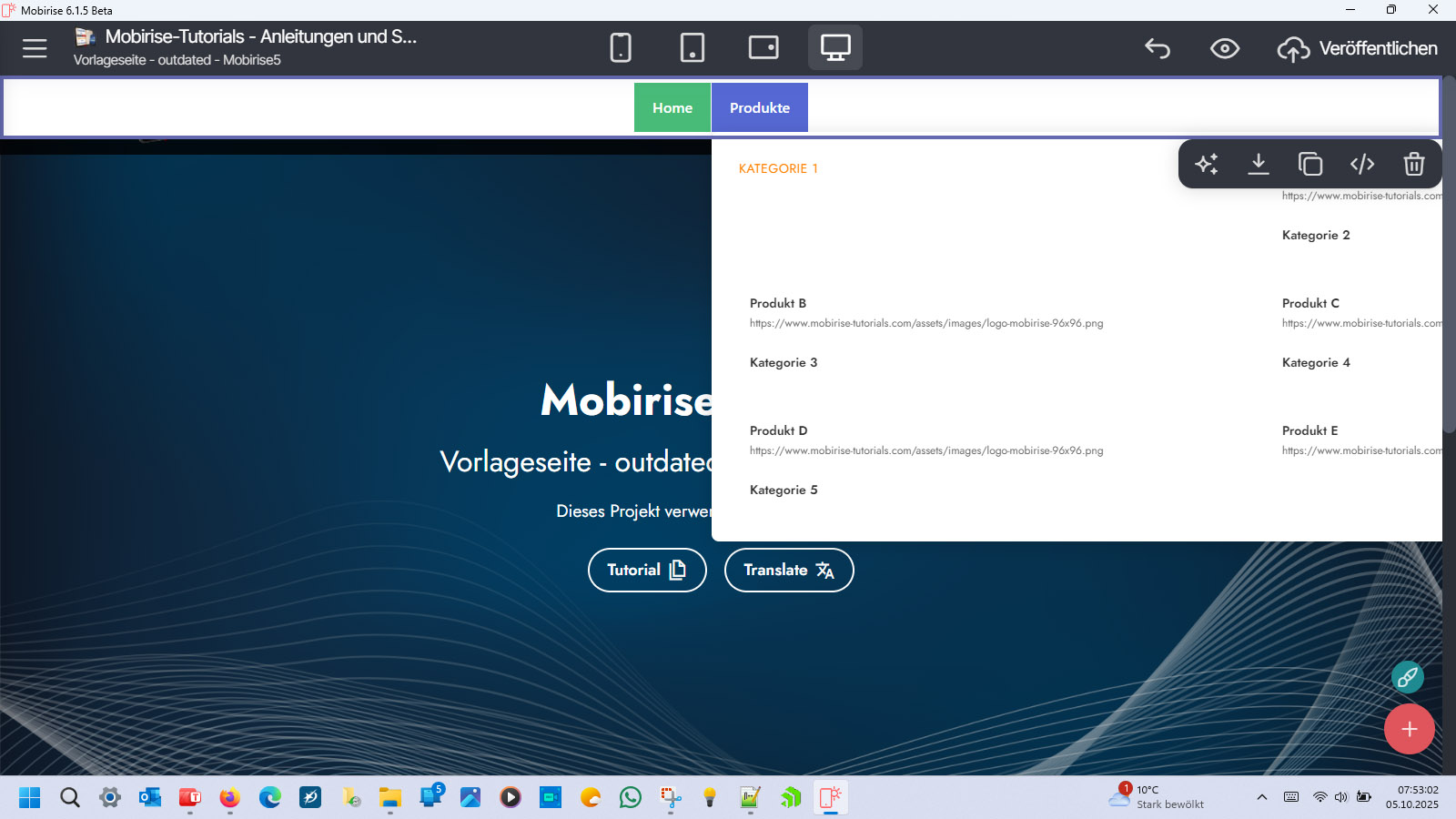Switch to tablet portrait preview
The width and height of the screenshot is (1456, 819).
(x=693, y=47)
